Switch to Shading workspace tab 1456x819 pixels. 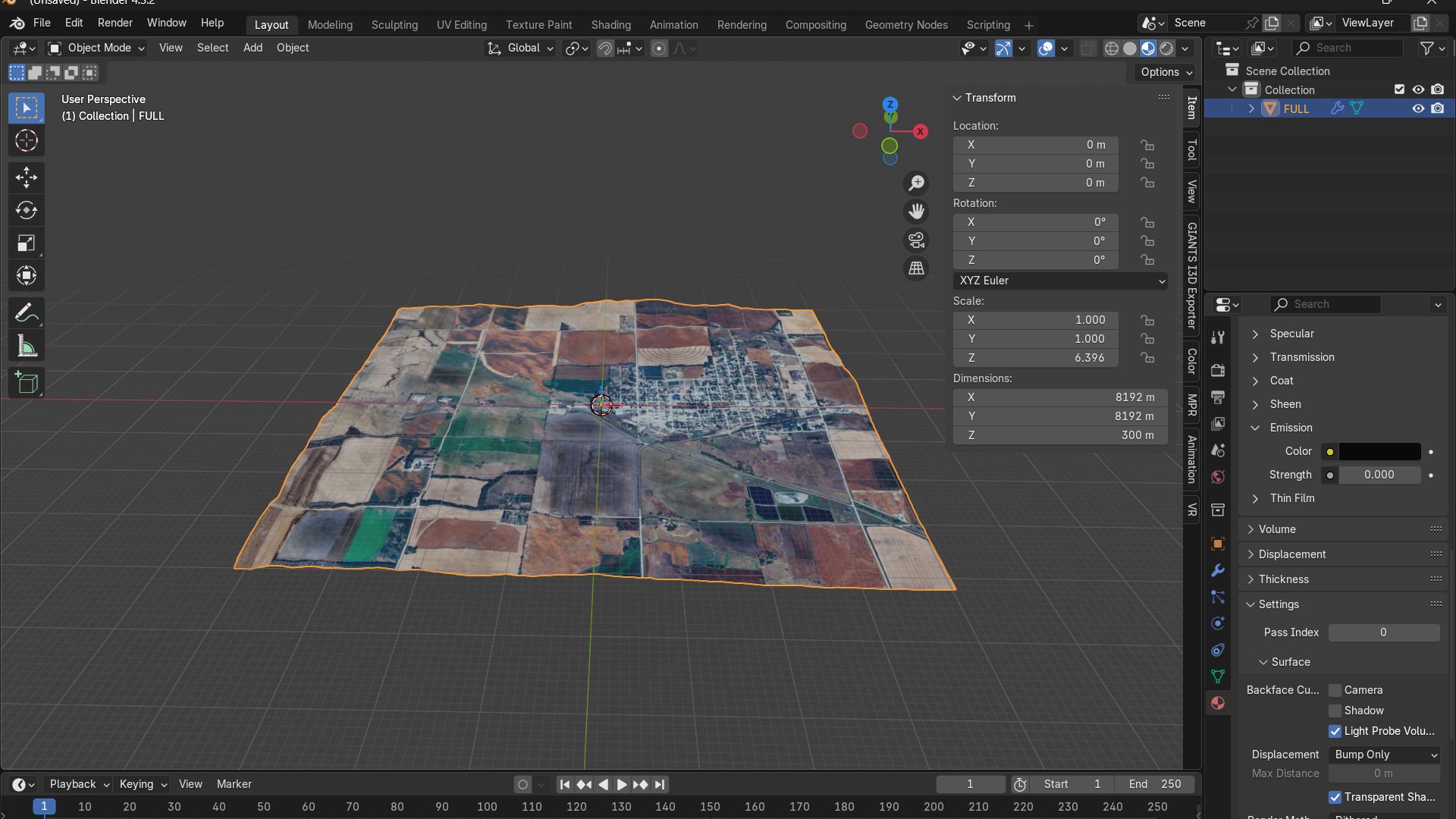[x=610, y=25]
